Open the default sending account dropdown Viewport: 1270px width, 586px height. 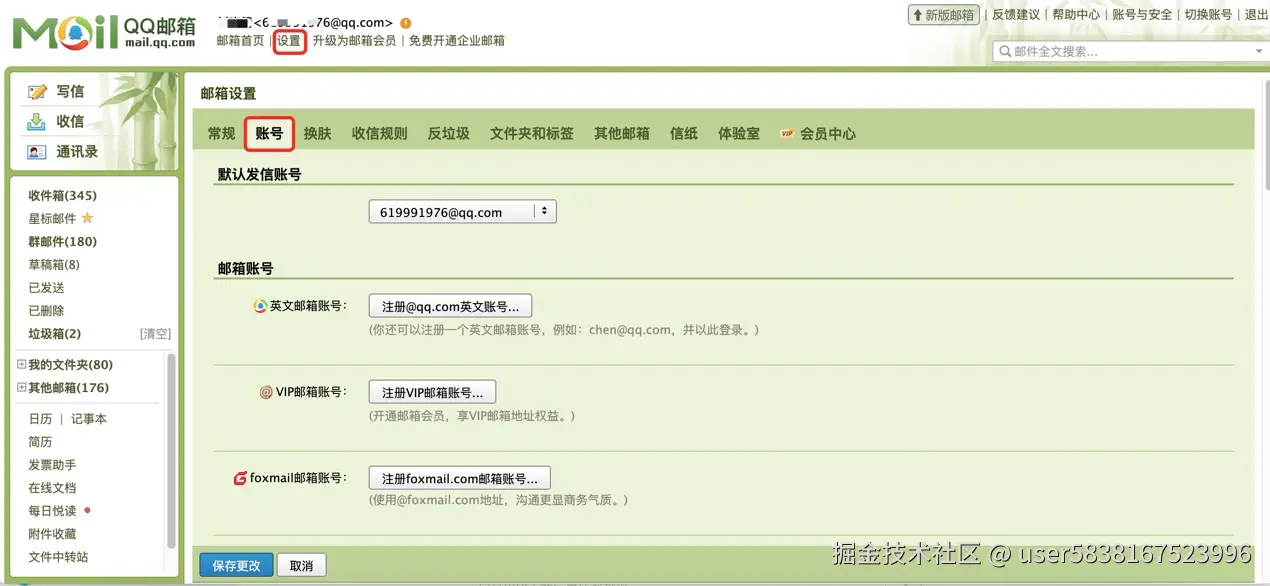pos(544,211)
